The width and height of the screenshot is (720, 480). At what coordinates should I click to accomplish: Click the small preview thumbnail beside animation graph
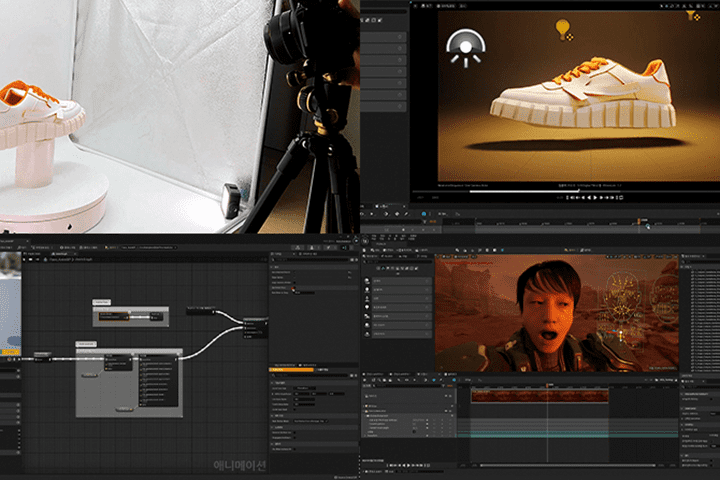click(10, 303)
